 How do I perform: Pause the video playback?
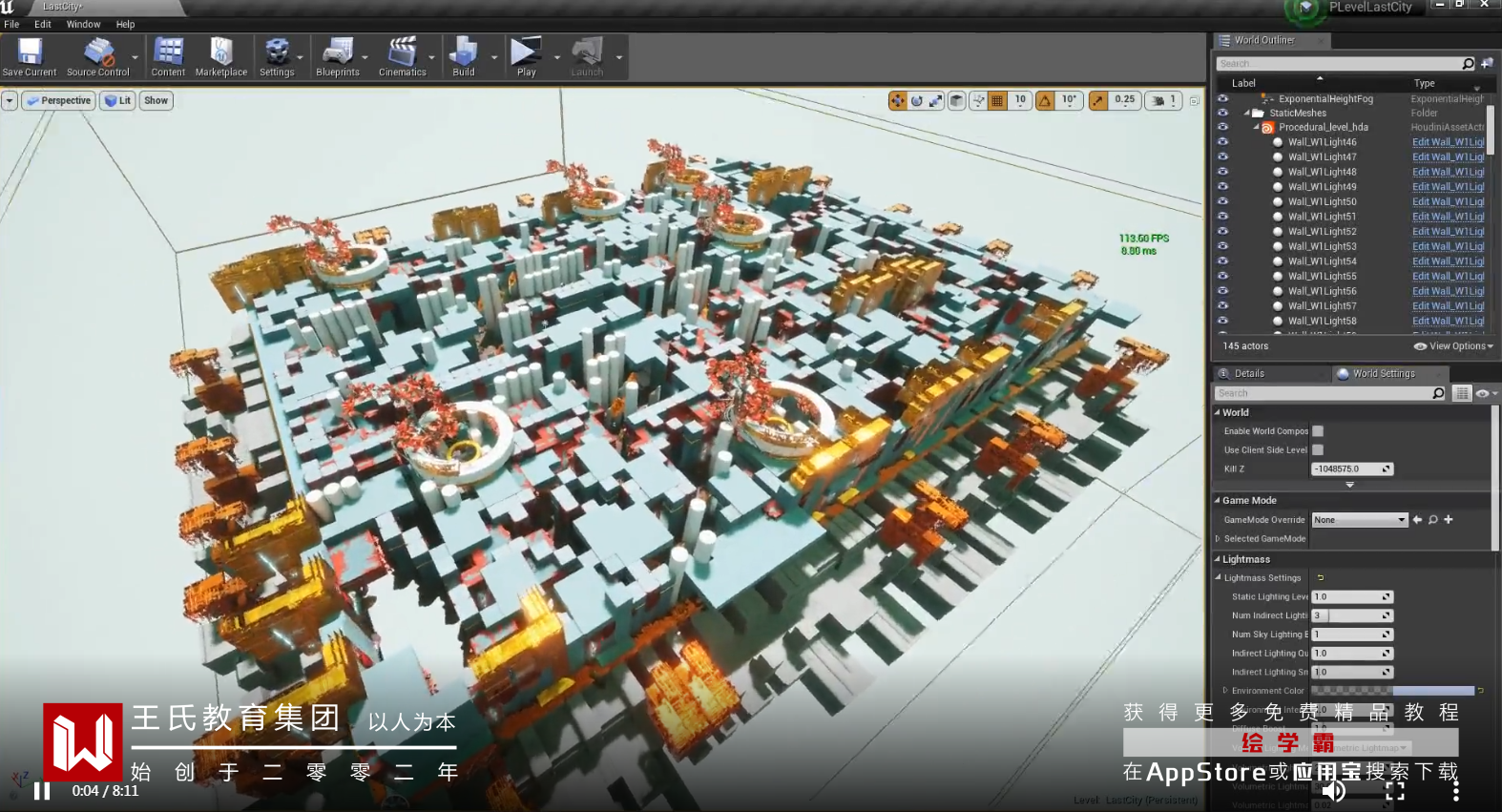coord(42,791)
